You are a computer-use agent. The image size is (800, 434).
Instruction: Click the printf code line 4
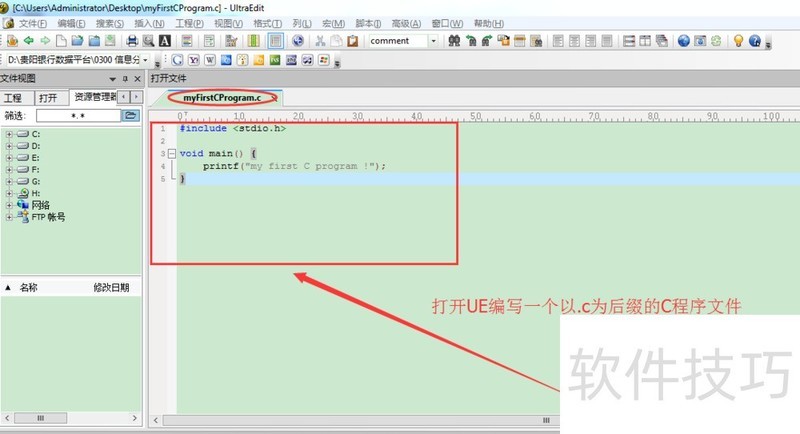[294, 166]
